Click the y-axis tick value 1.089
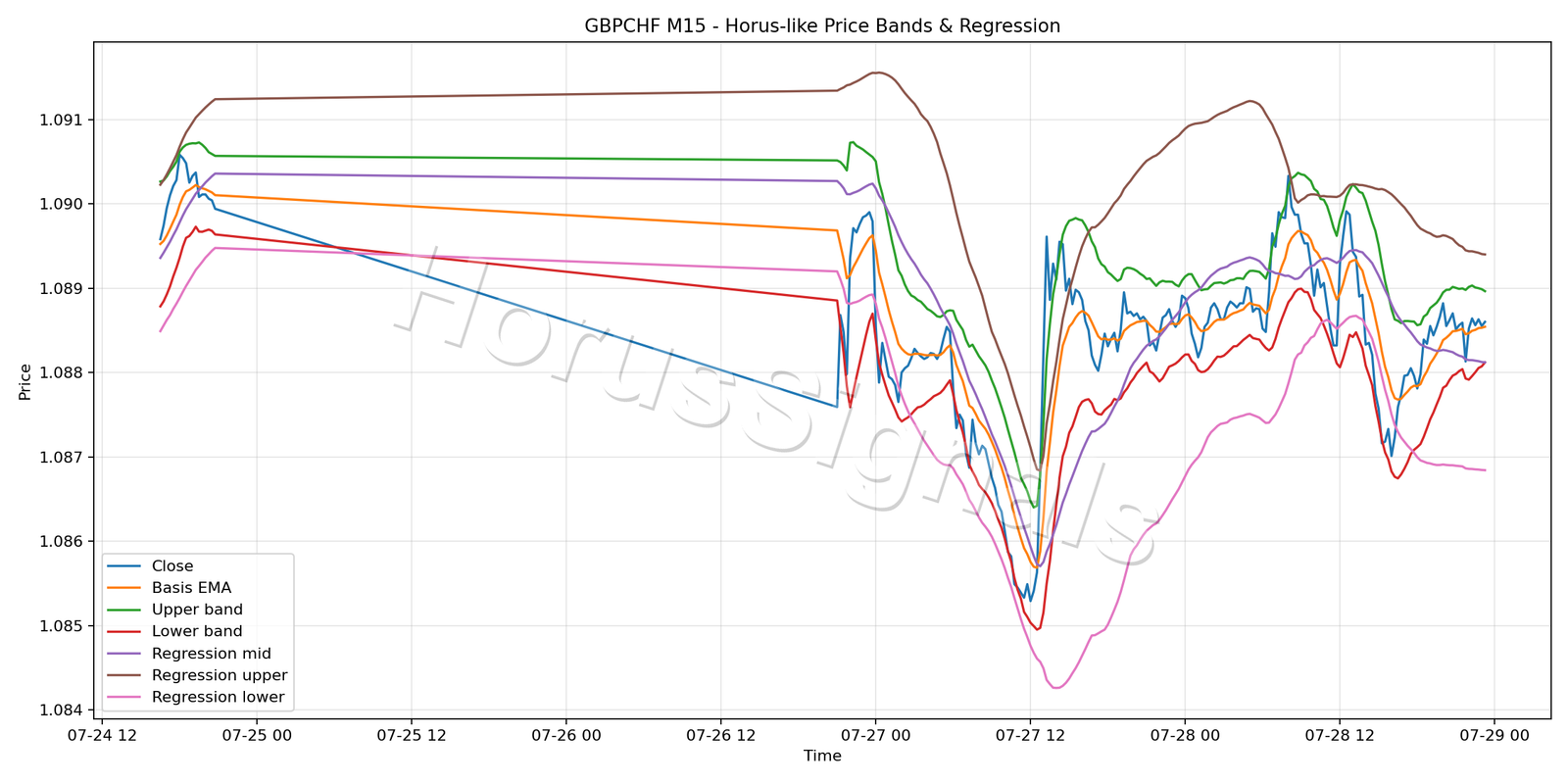This screenshot has width=1568, height=784. (x=62, y=289)
